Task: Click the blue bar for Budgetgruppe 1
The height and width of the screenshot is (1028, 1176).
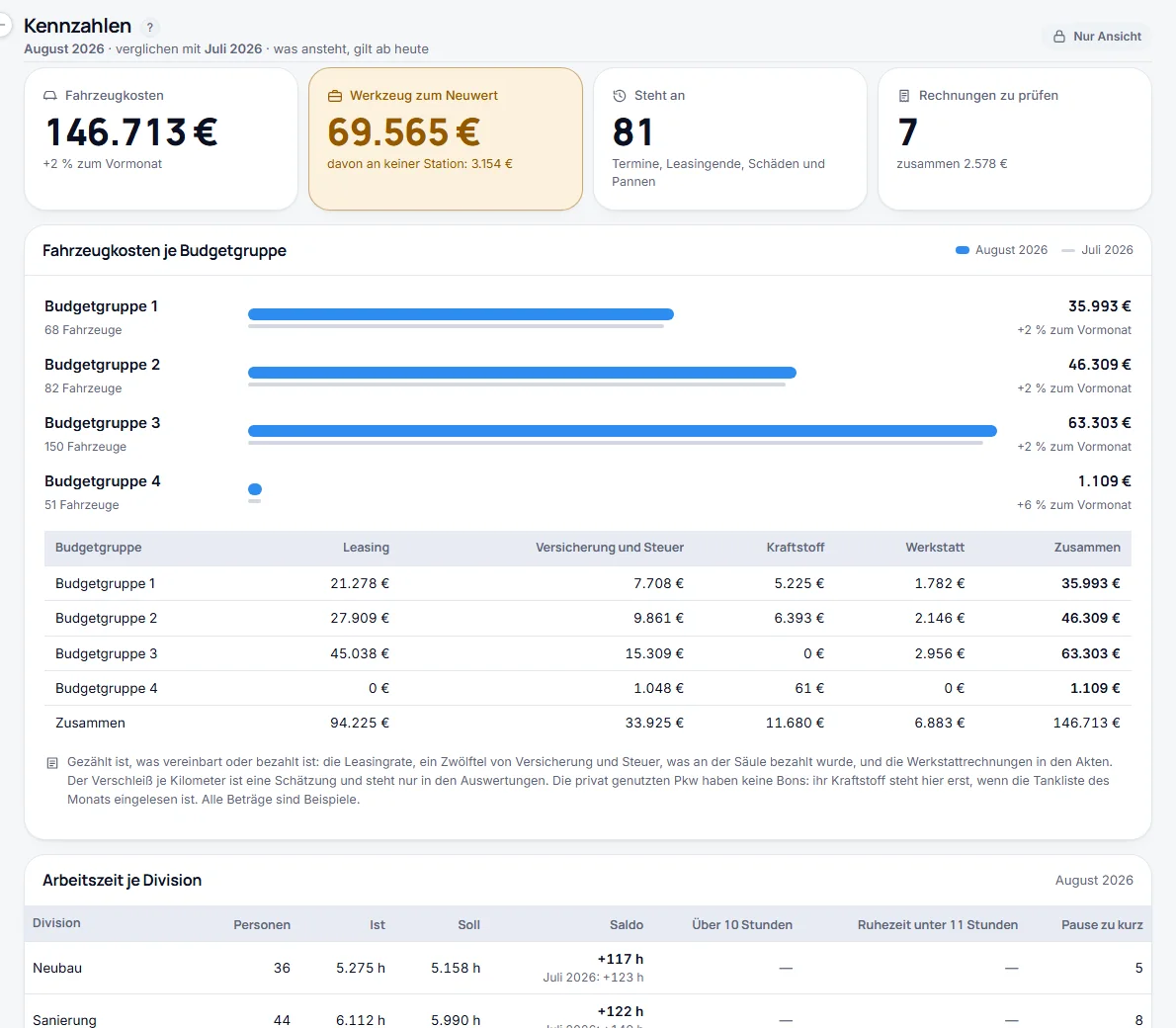Action: pos(461,313)
